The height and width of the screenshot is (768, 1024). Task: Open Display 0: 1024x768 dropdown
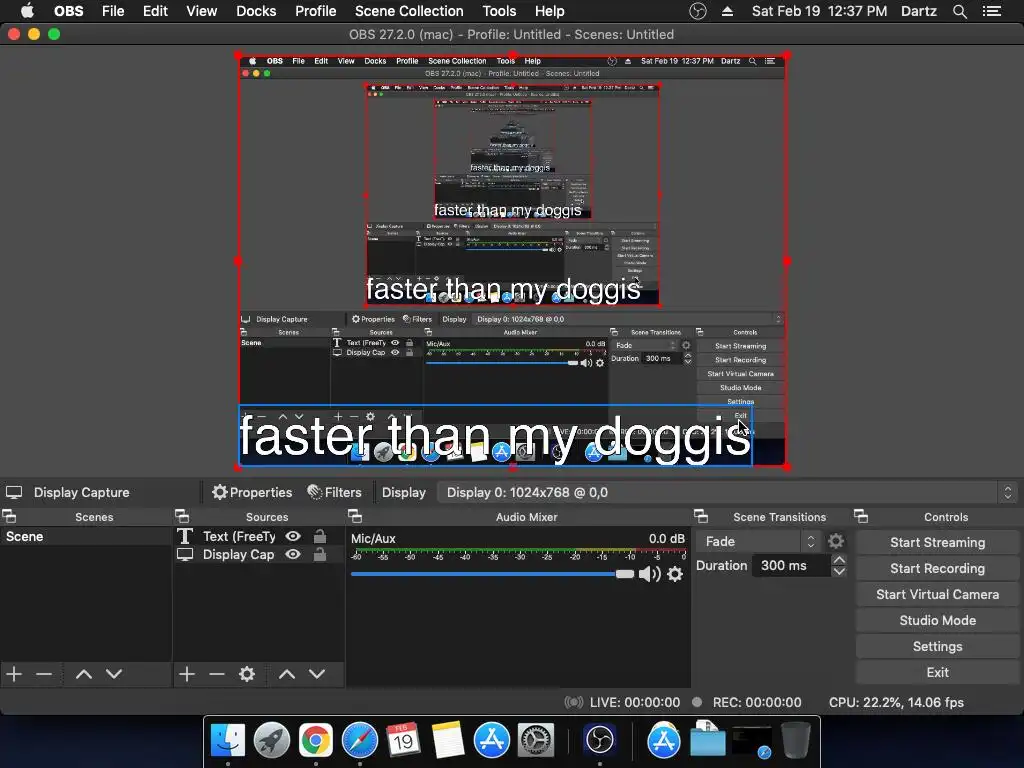tap(726, 492)
